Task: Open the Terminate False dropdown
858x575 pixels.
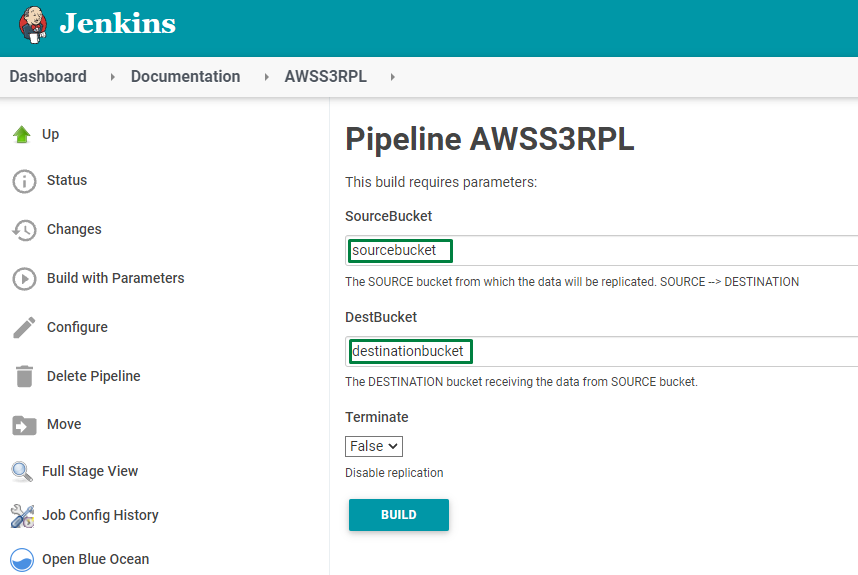Action: 374,446
